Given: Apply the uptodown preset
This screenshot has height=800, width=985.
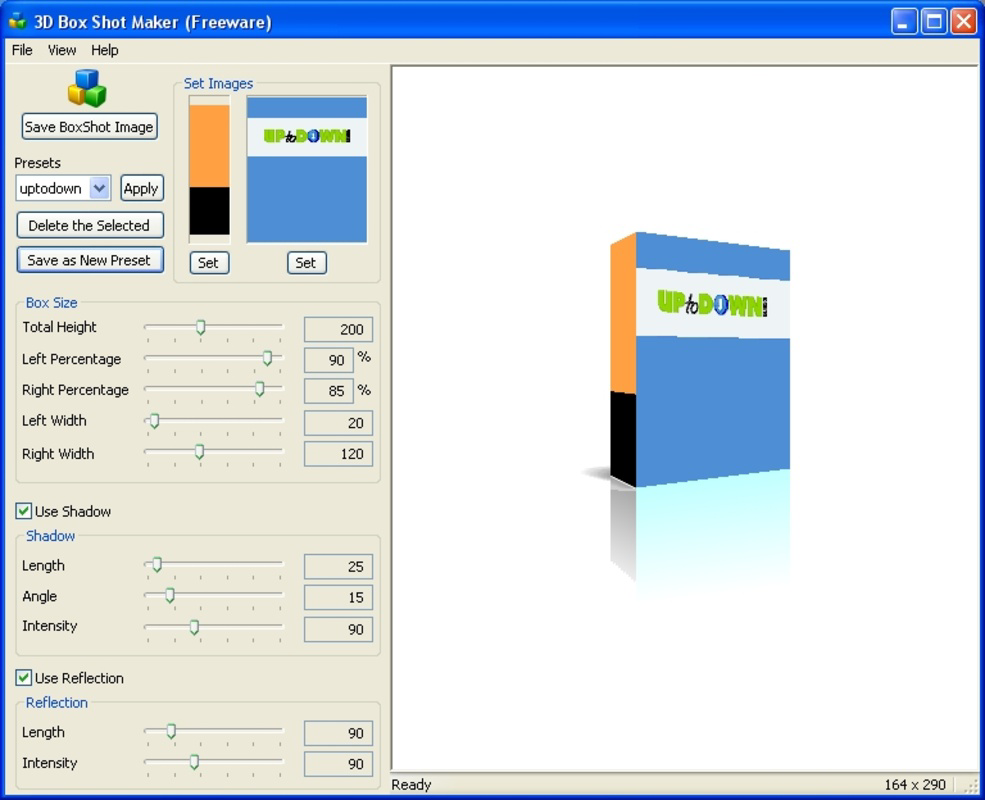Looking at the screenshot, I should [141, 188].
